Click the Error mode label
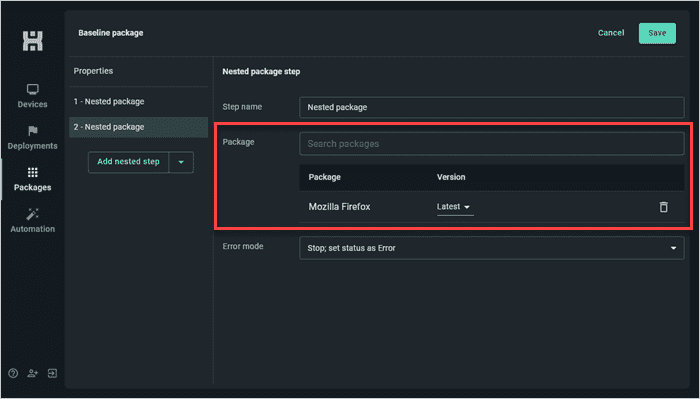 coord(243,246)
